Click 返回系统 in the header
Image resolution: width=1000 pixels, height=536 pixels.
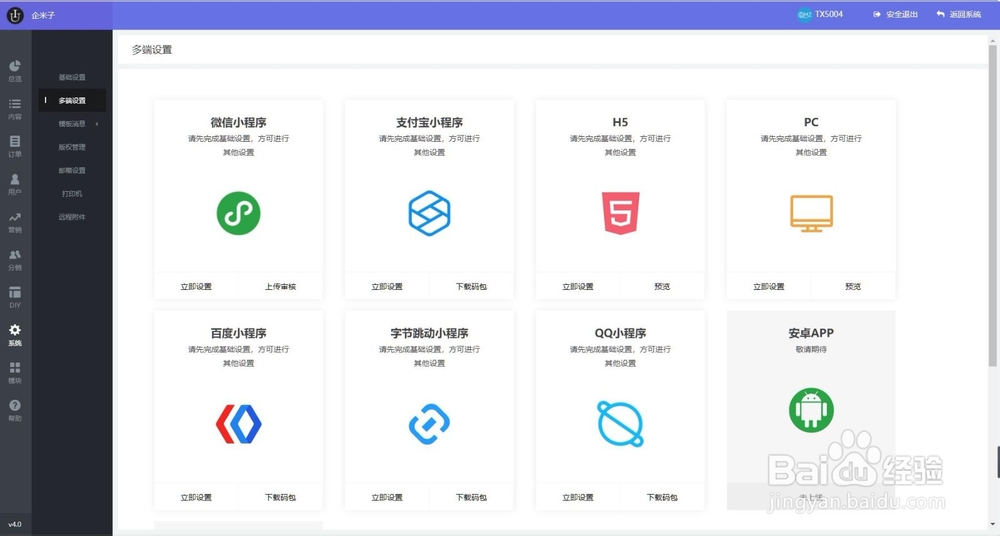coord(959,14)
